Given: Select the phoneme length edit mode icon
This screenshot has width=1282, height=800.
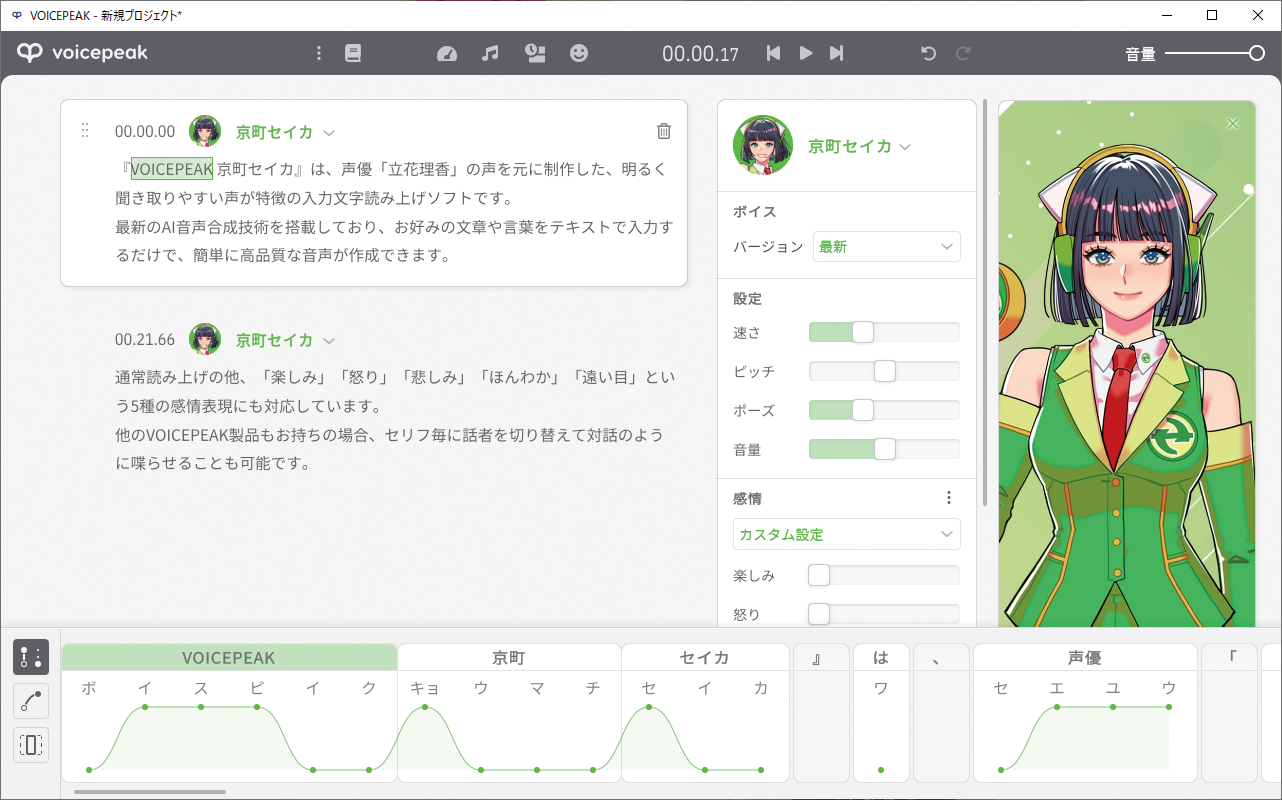Looking at the screenshot, I should (x=31, y=745).
